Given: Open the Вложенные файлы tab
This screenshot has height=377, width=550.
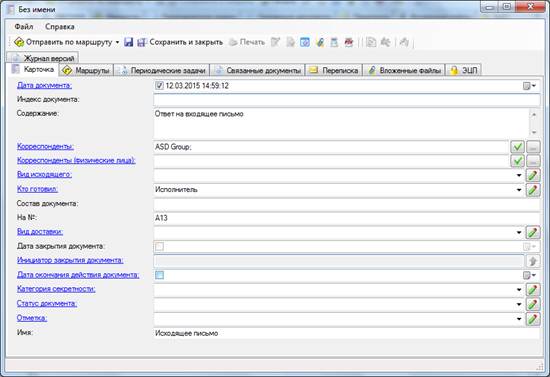Looking at the screenshot, I should coord(404,70).
